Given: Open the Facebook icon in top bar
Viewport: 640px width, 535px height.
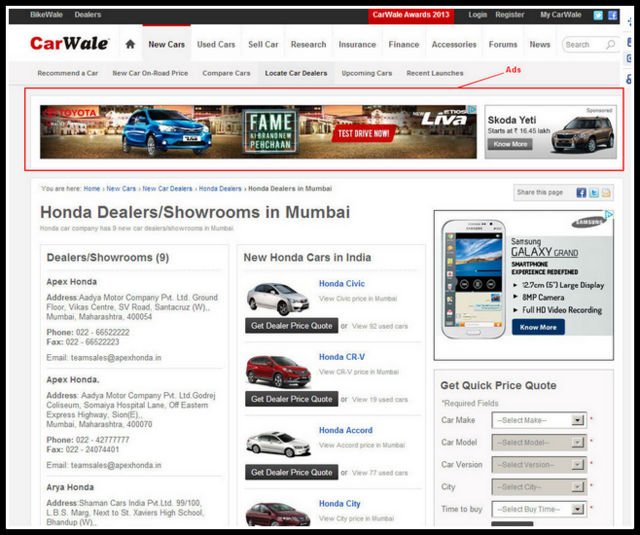Looking at the screenshot, I should click(x=612, y=16).
